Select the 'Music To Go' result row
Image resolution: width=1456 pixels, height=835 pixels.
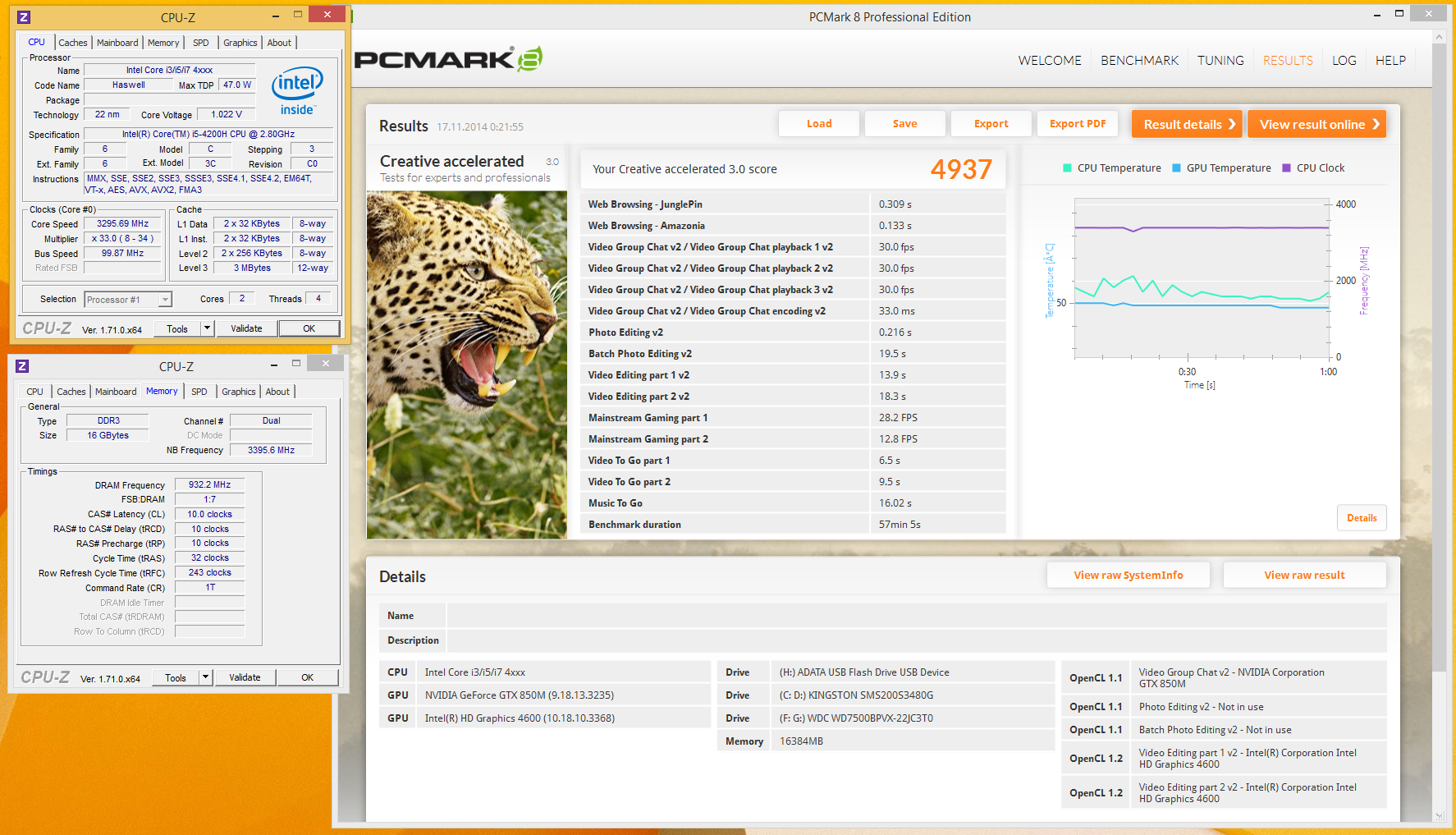point(793,503)
